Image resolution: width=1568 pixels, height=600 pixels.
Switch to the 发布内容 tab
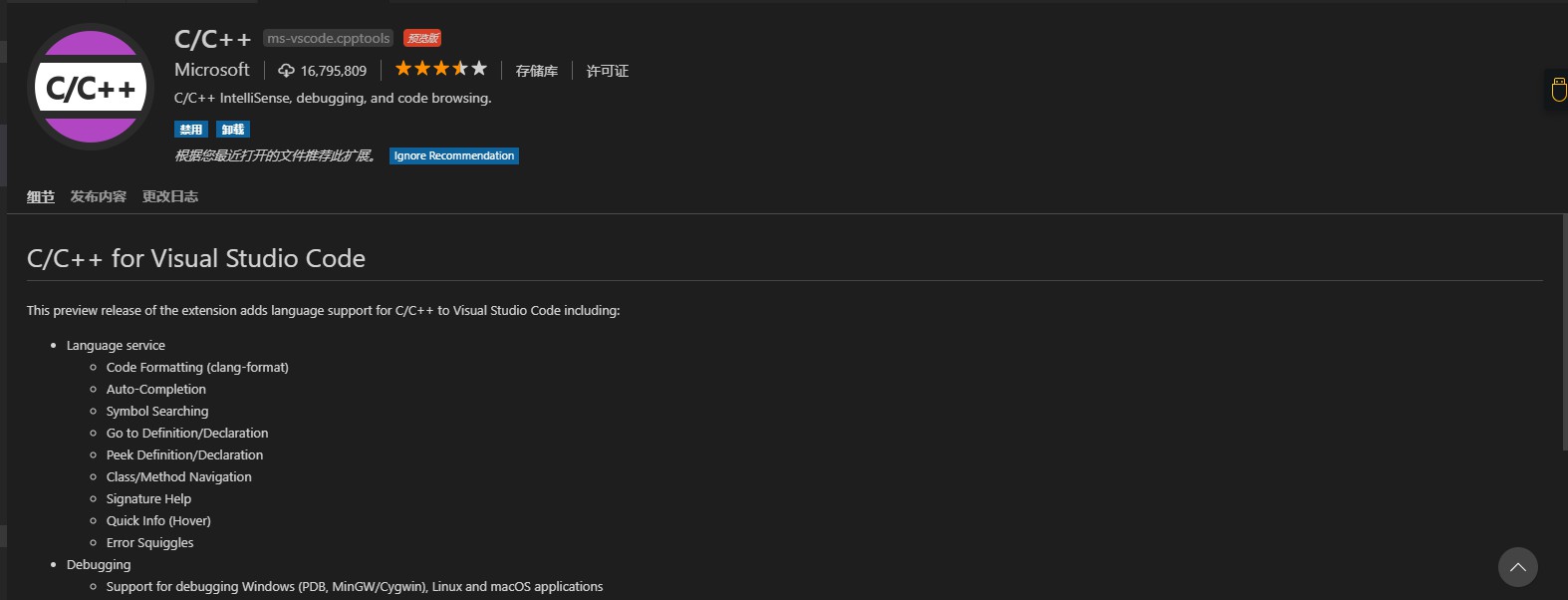[x=98, y=197]
